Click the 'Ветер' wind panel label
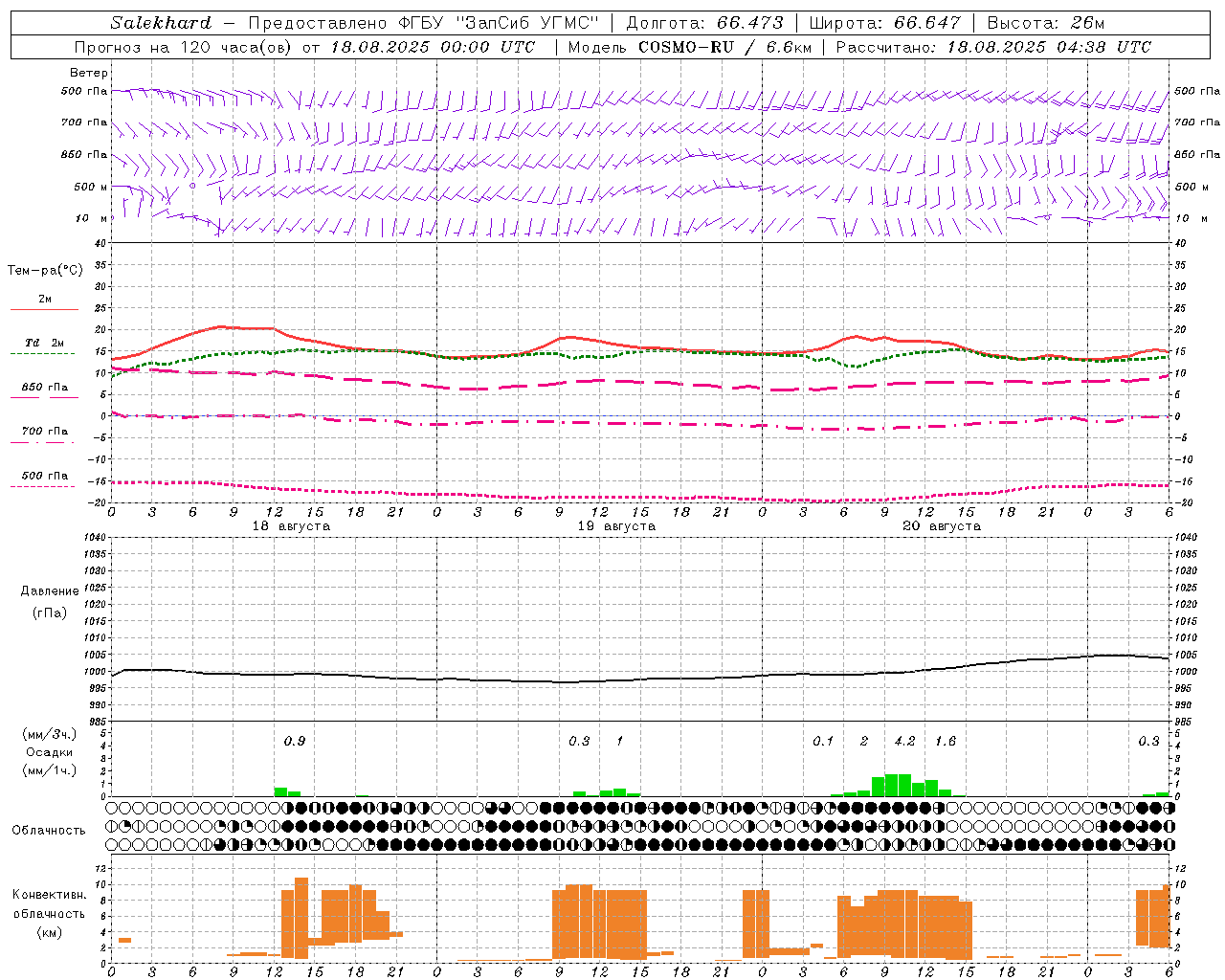 coord(89,73)
